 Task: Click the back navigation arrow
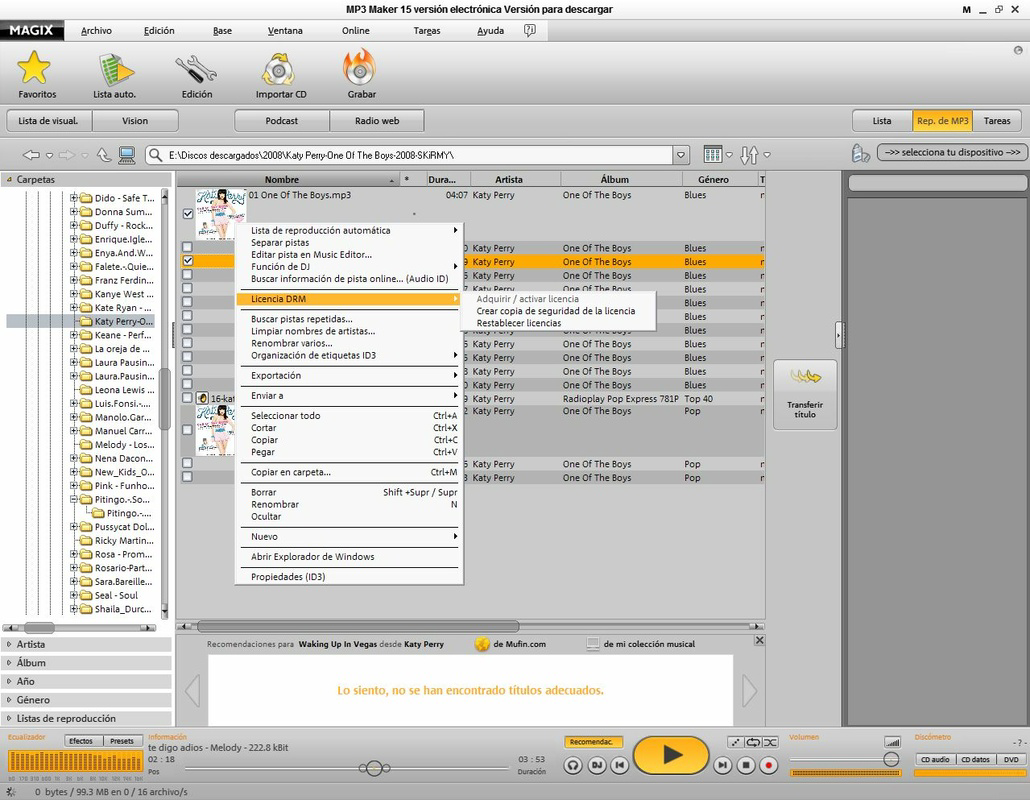32,155
